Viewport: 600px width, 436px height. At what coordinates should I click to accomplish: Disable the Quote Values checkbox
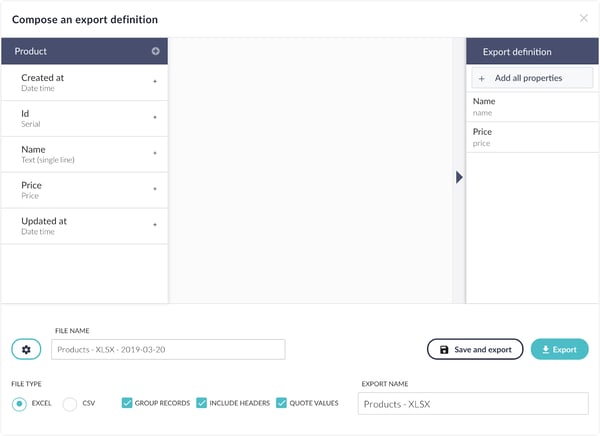[281, 403]
